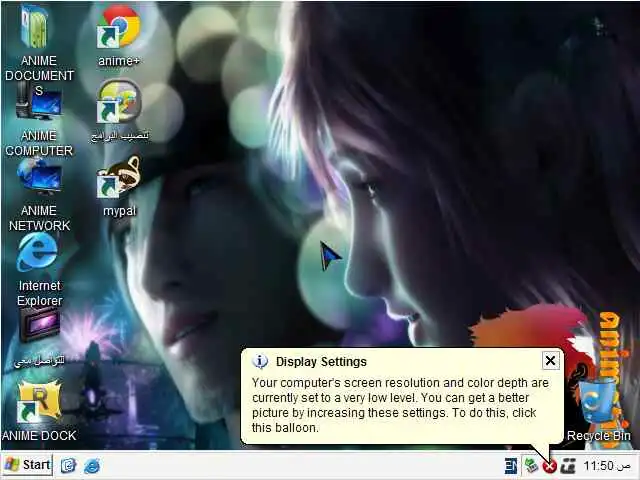The height and width of the screenshot is (480, 640).
Task: Open the ANIME DOCK shortcut
Action: click(x=40, y=402)
